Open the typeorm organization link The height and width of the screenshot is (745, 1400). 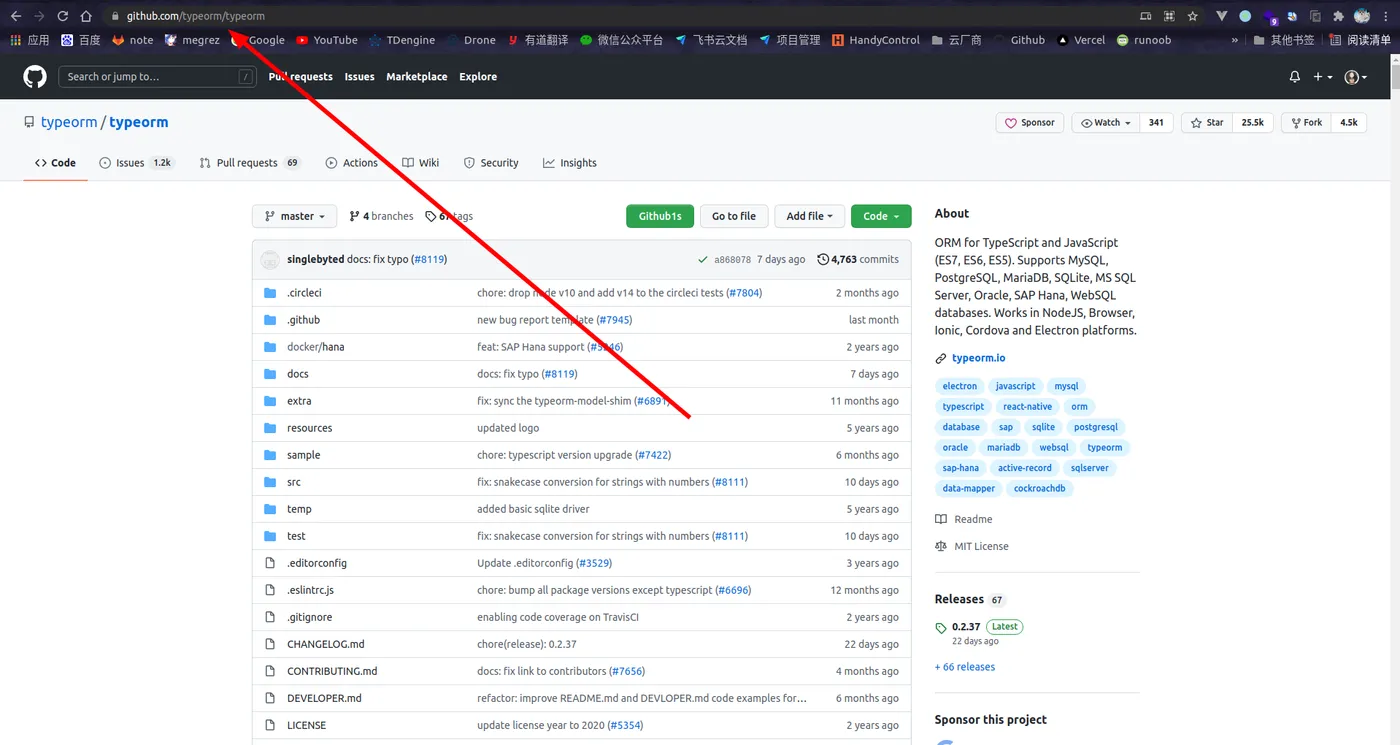tap(69, 122)
